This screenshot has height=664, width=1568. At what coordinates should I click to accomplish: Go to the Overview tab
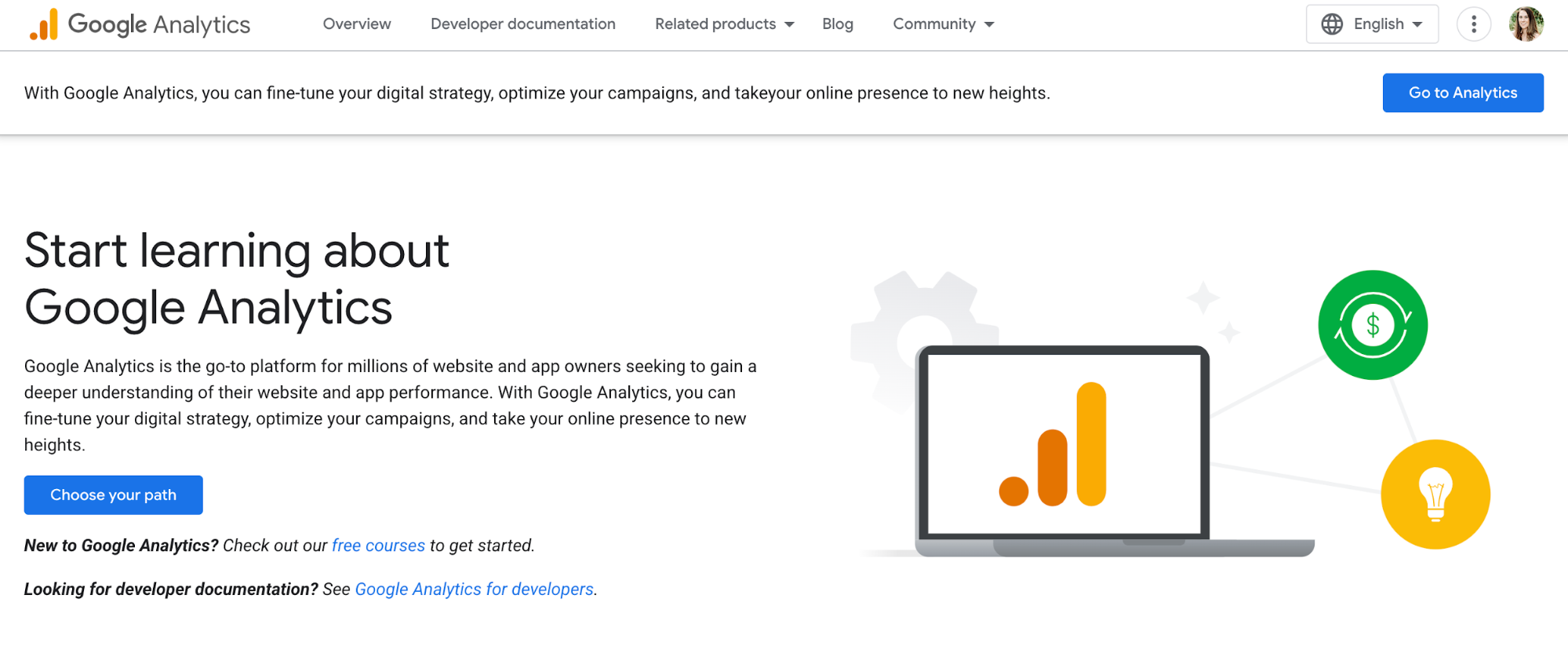[357, 24]
